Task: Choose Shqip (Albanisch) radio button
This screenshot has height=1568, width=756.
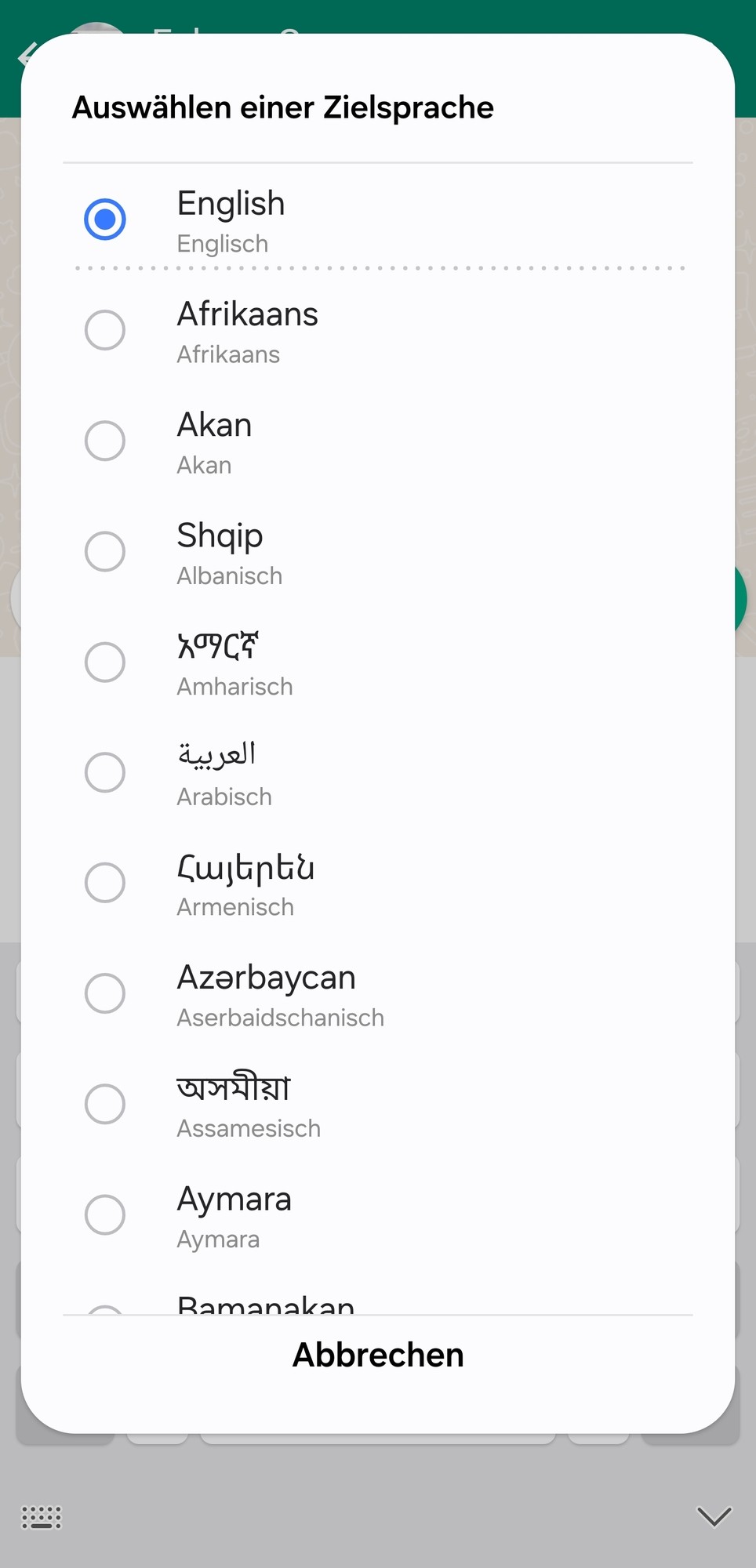Action: 105,551
